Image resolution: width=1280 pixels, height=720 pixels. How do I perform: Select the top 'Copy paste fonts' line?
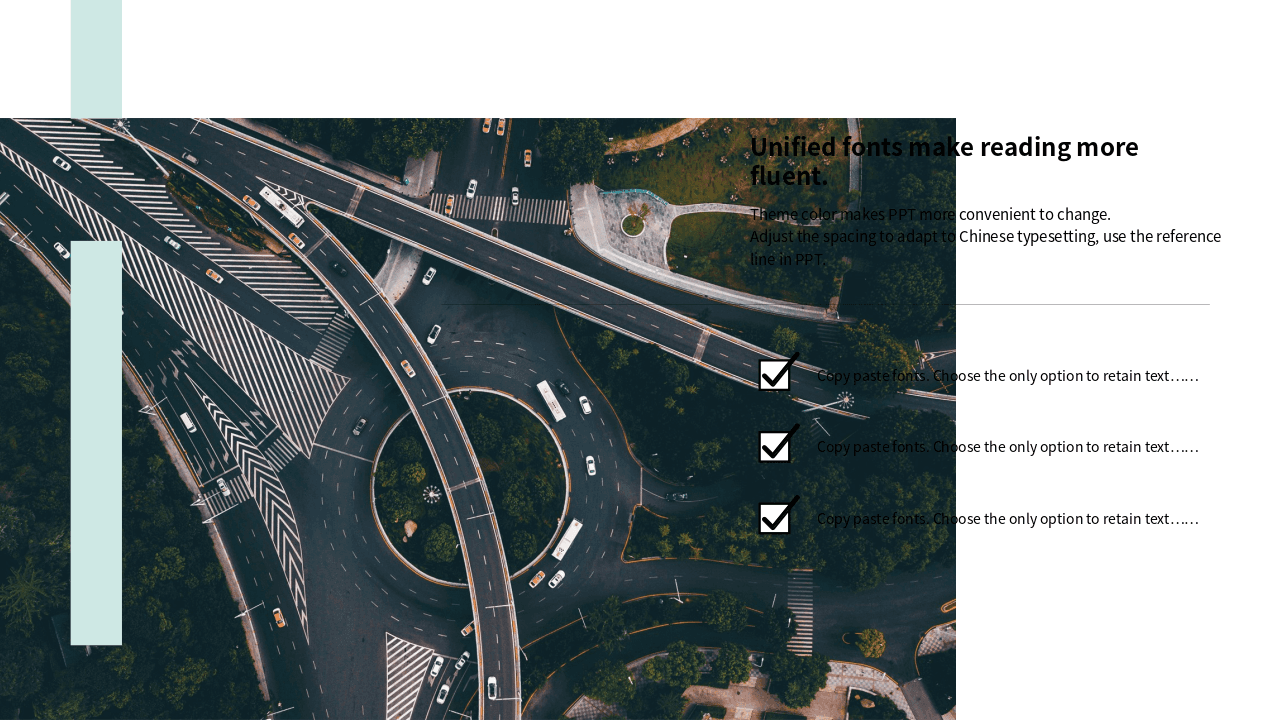click(1007, 376)
